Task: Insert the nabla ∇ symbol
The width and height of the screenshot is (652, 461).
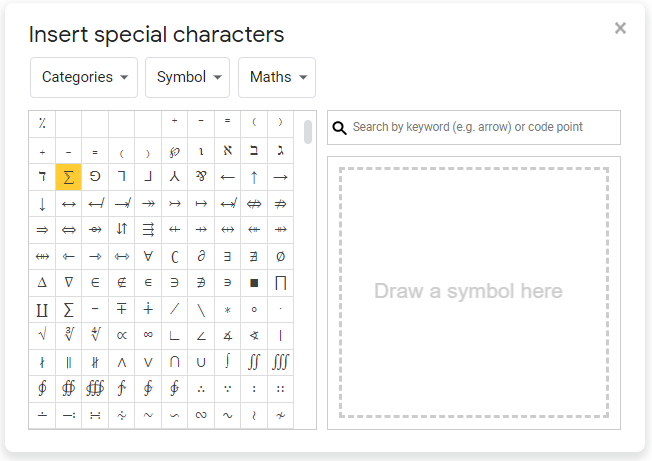Action: click(x=68, y=282)
